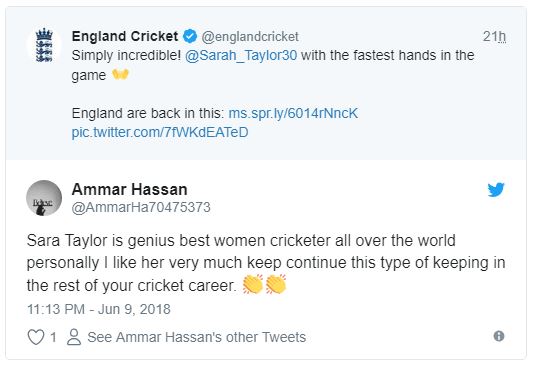The image size is (541, 370).
Task: Click the blue verified badge
Action: (189, 36)
